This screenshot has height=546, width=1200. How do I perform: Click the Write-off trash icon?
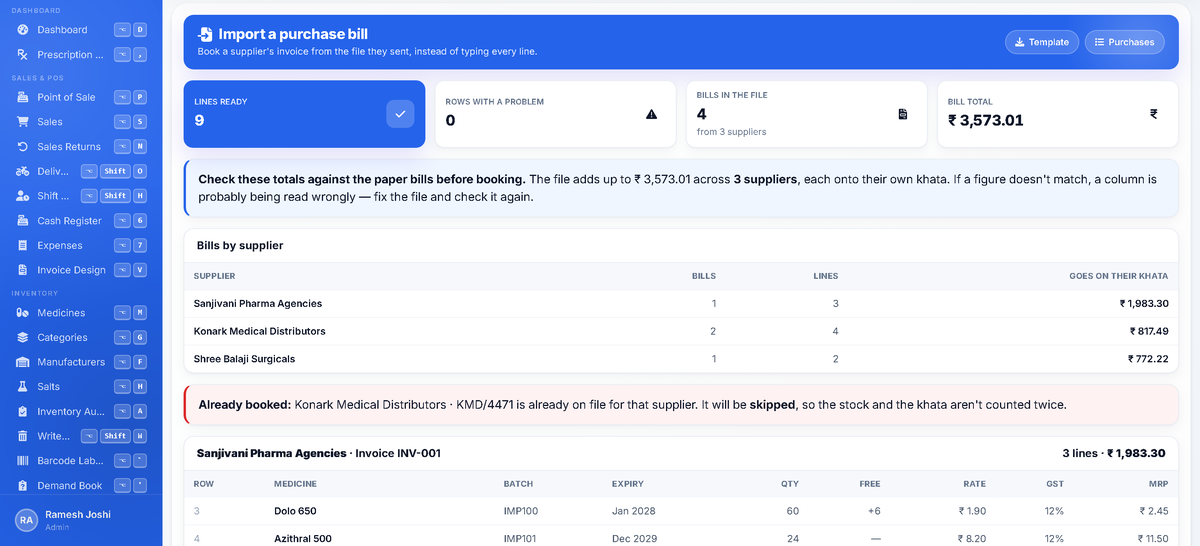23,436
